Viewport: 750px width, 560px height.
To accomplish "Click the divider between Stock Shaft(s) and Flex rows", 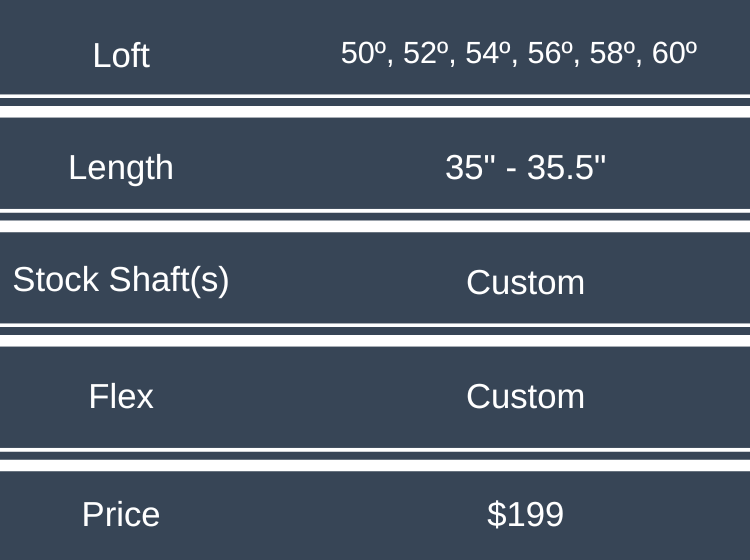I will (375, 335).
